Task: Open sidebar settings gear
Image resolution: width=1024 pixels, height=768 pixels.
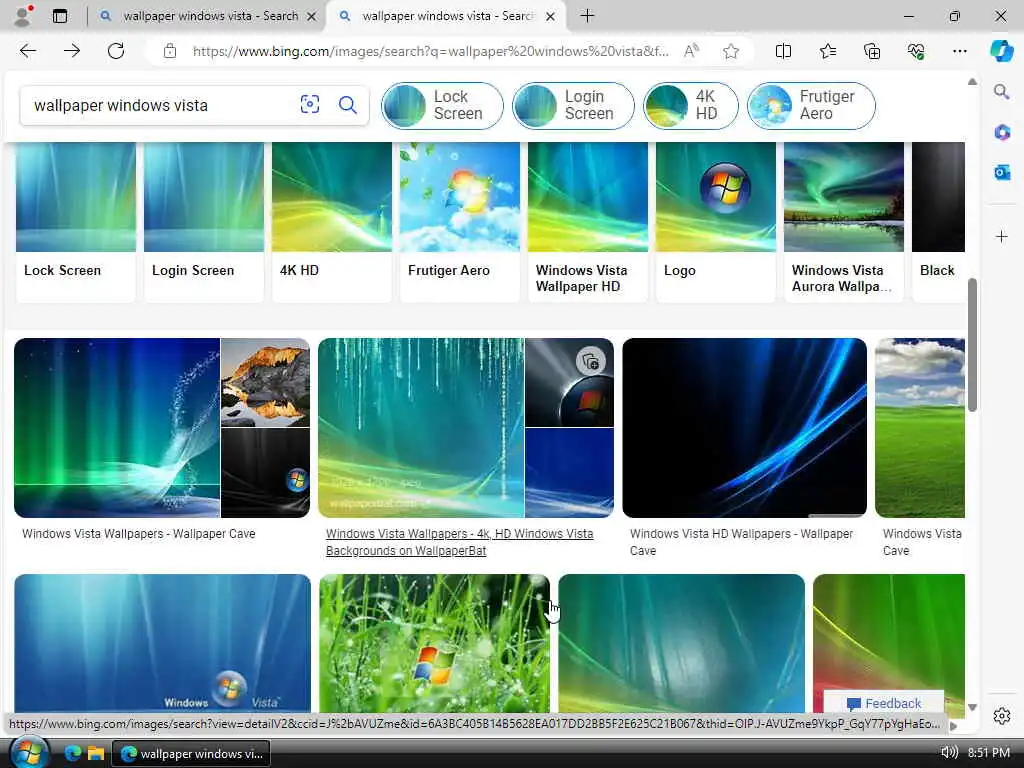Action: [1001, 716]
